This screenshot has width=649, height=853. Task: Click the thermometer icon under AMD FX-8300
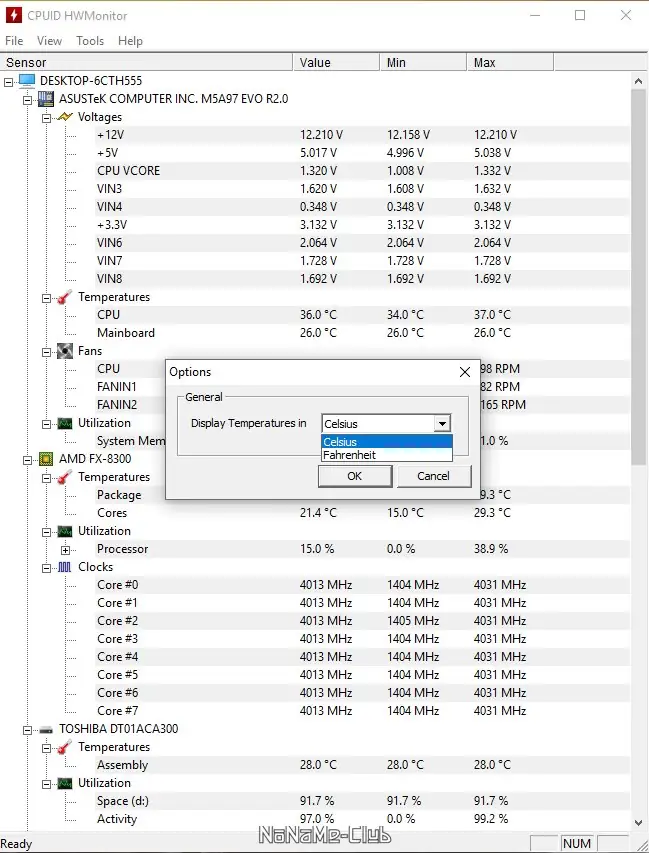click(x=65, y=477)
